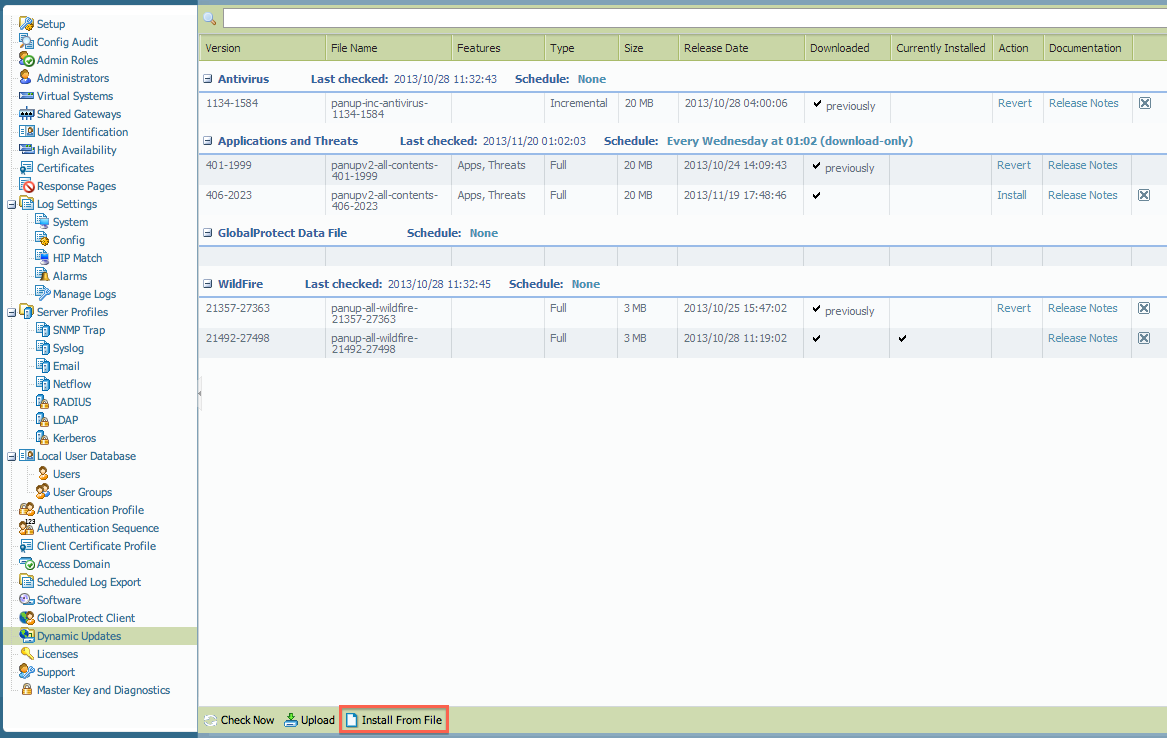1167x738 pixels.
Task: Click Install From File button
Action: [394, 720]
